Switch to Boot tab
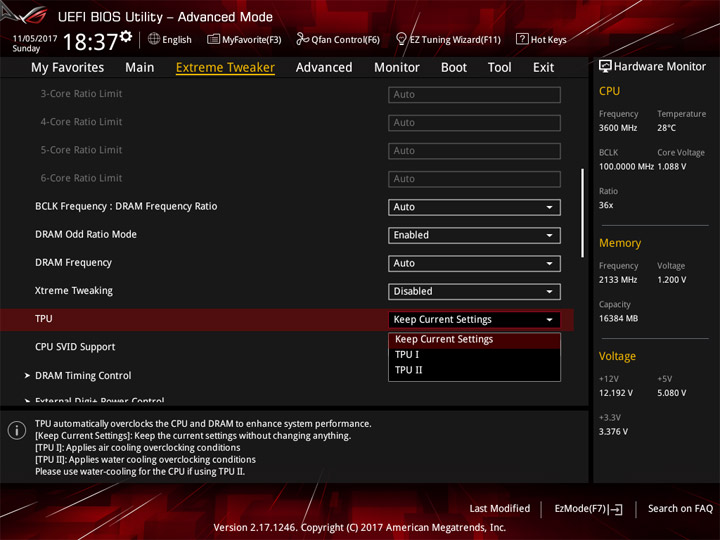 [x=454, y=68]
